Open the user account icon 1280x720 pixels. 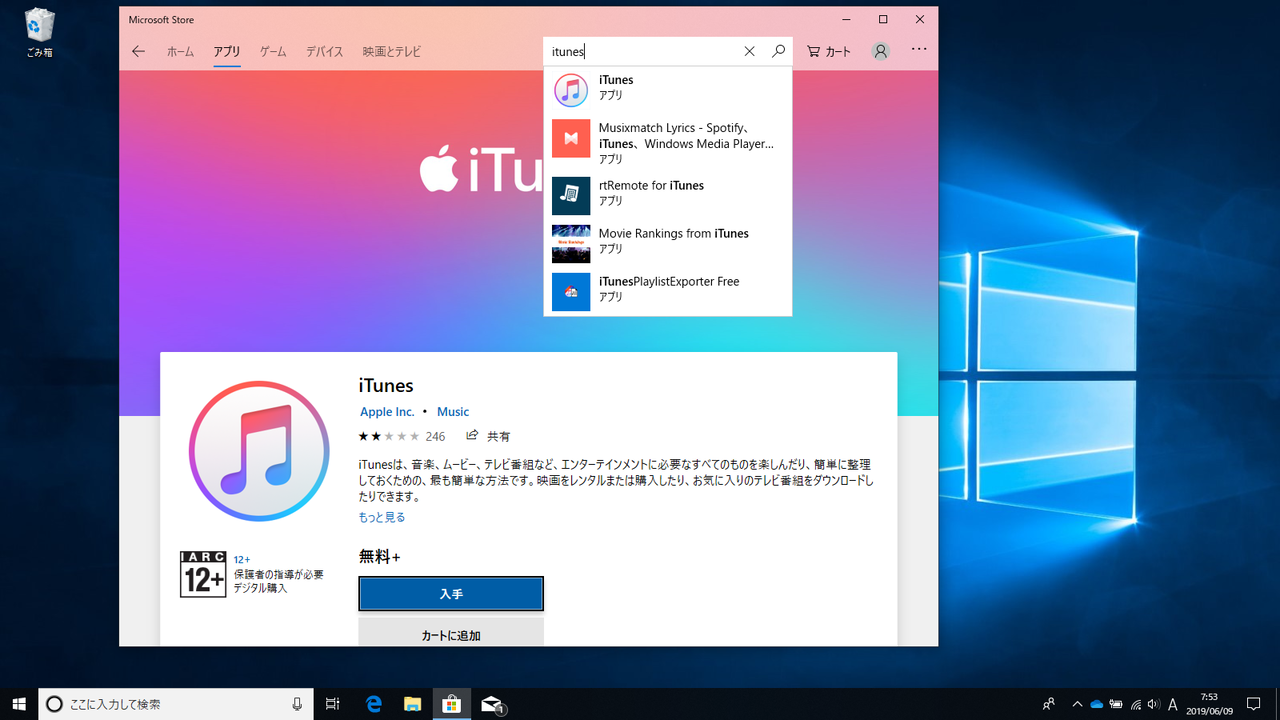pos(880,51)
